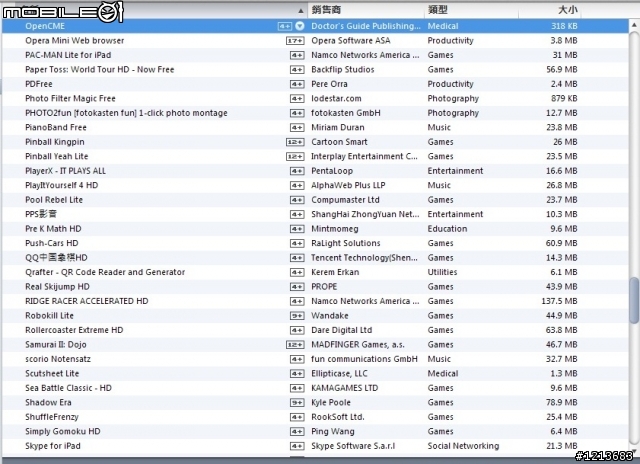Select Pinball Kingpin

tap(315, 142)
